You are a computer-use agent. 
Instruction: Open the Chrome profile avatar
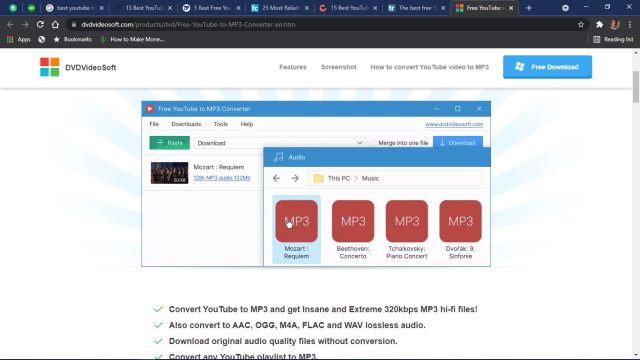[615, 24]
